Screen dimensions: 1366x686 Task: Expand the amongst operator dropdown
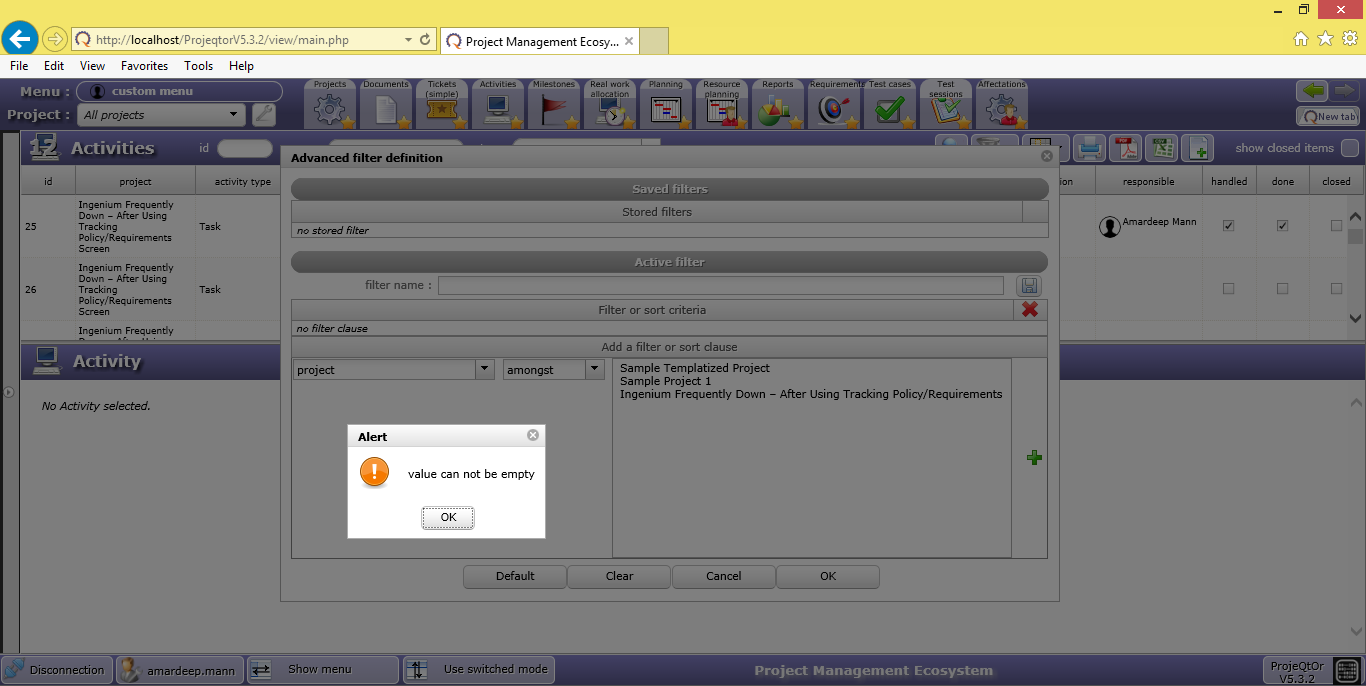595,369
